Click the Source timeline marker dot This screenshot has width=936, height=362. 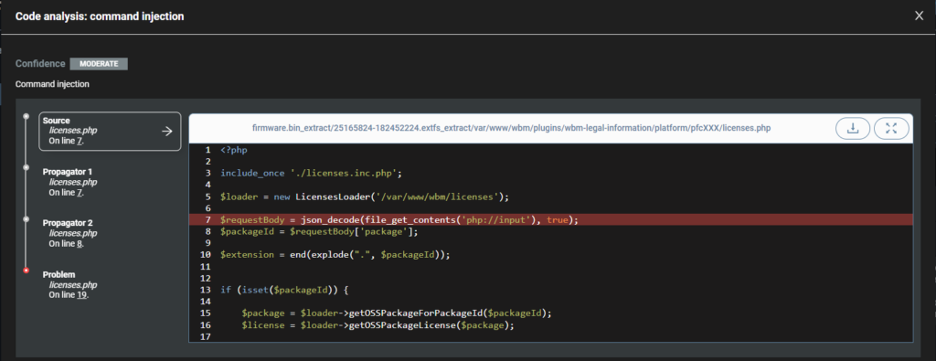pyautogui.click(x=26, y=116)
